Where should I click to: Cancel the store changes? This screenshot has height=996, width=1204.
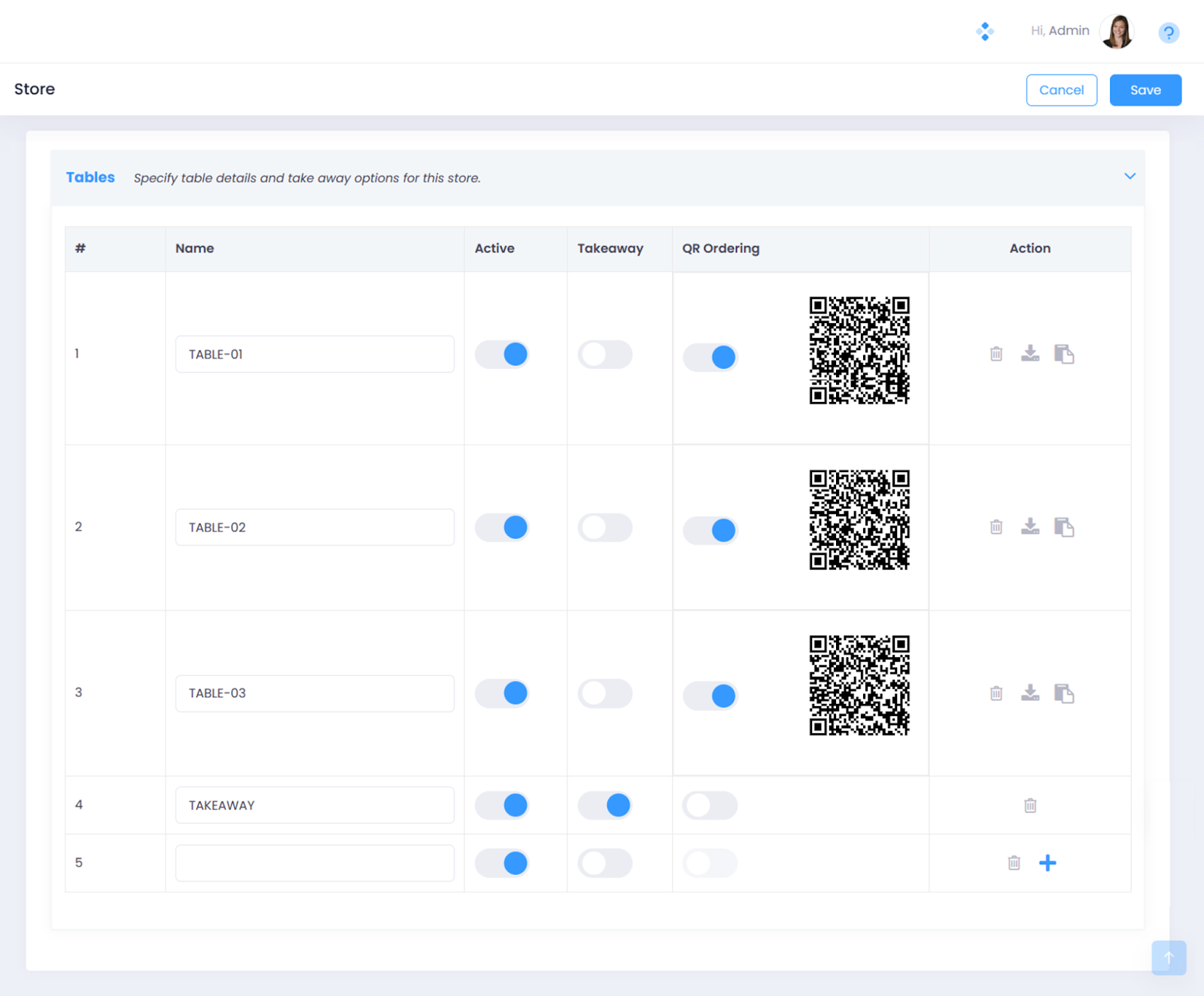[1061, 90]
